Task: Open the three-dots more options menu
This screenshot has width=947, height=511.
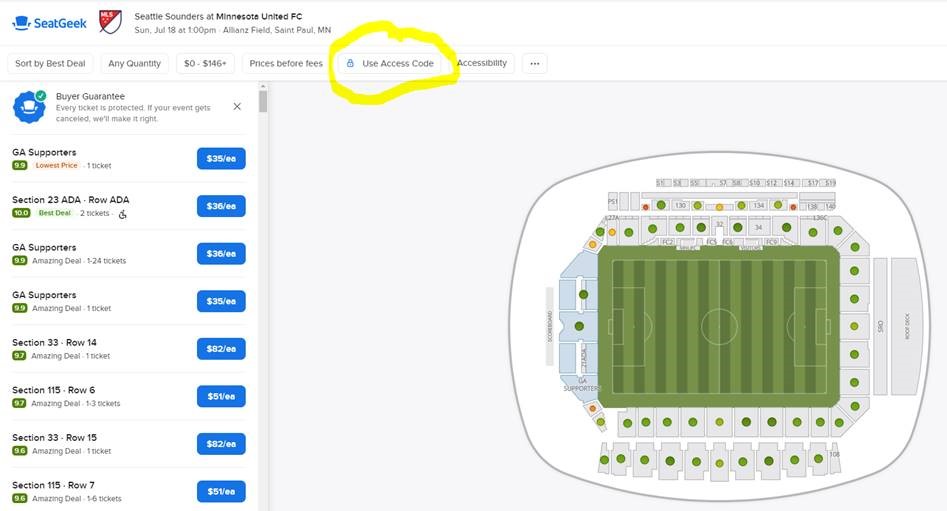Action: click(x=534, y=63)
